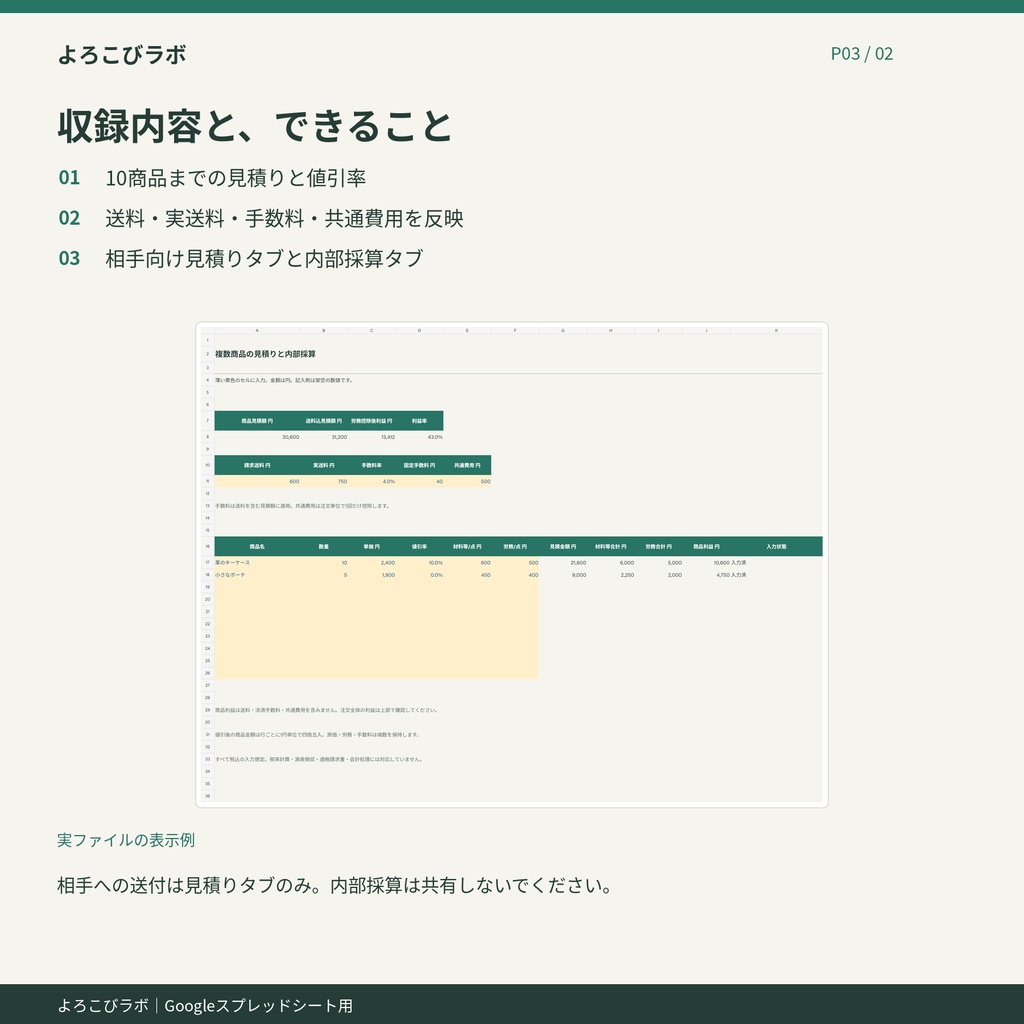The width and height of the screenshot is (1024, 1024).
Task: Select the 21,600 estimate amount cell
Action: (x=563, y=562)
